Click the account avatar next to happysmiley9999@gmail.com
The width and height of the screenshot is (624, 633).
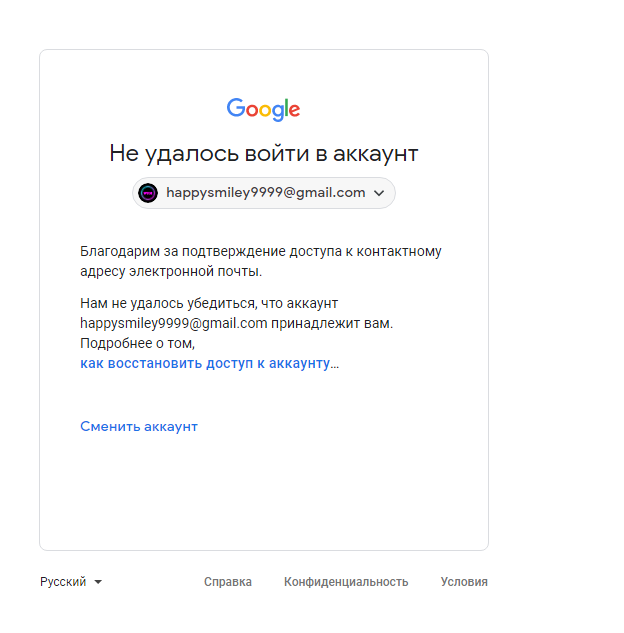click(x=148, y=193)
